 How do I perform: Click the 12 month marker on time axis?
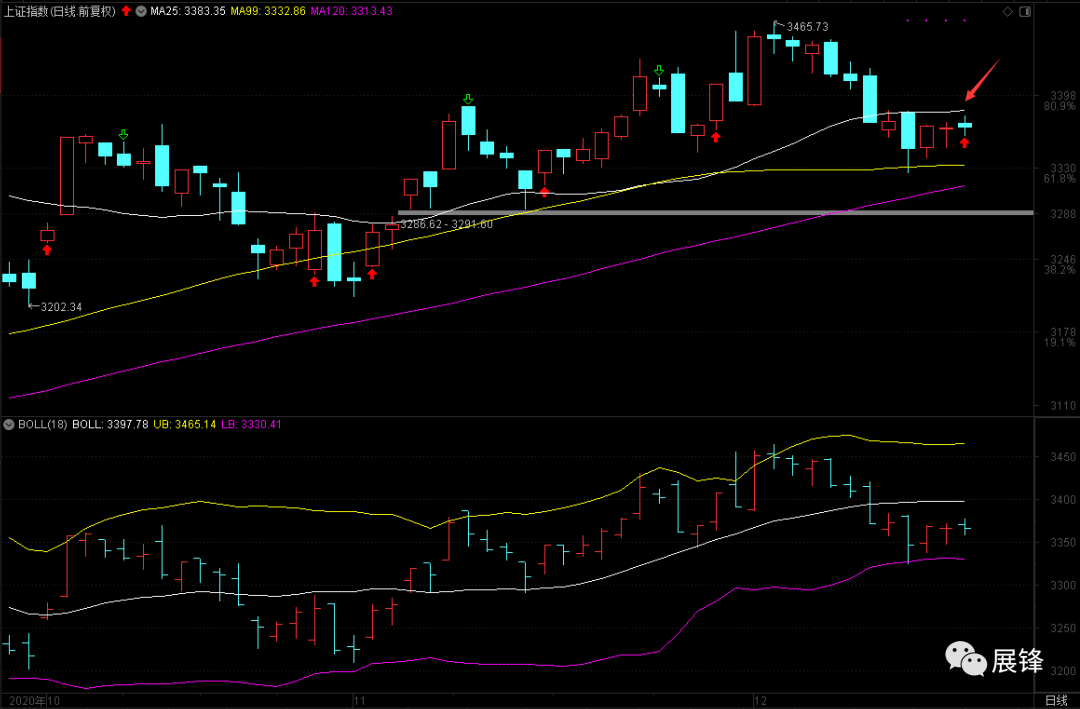pos(760,701)
